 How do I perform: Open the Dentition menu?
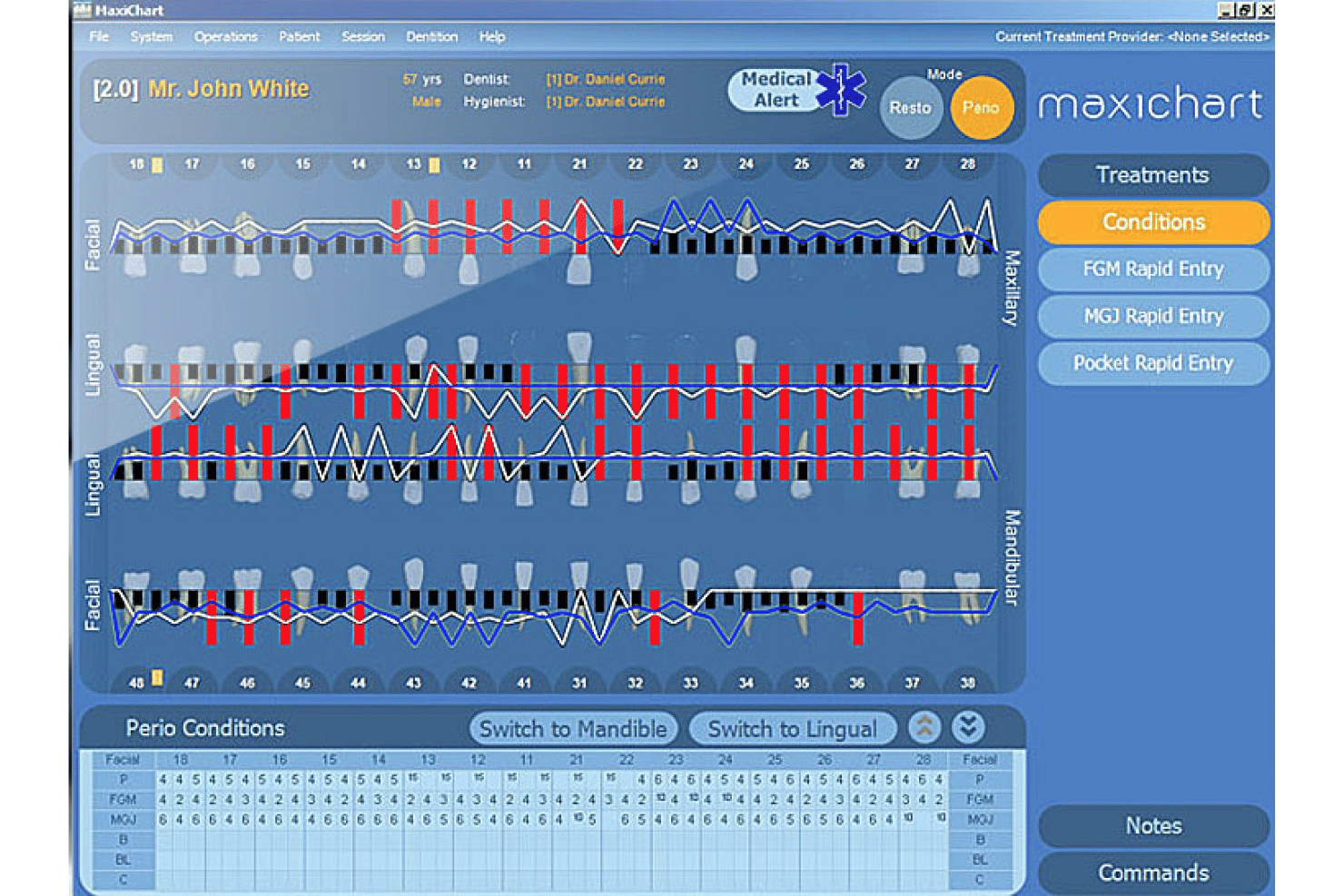pos(431,37)
